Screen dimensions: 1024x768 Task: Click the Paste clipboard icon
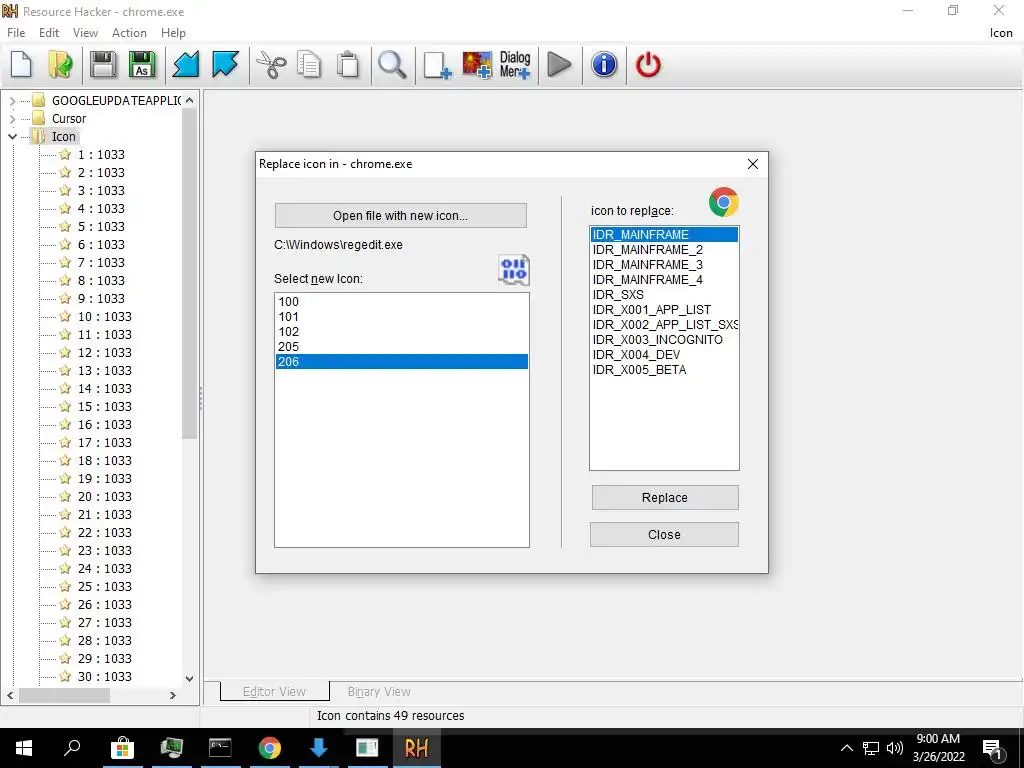point(349,65)
